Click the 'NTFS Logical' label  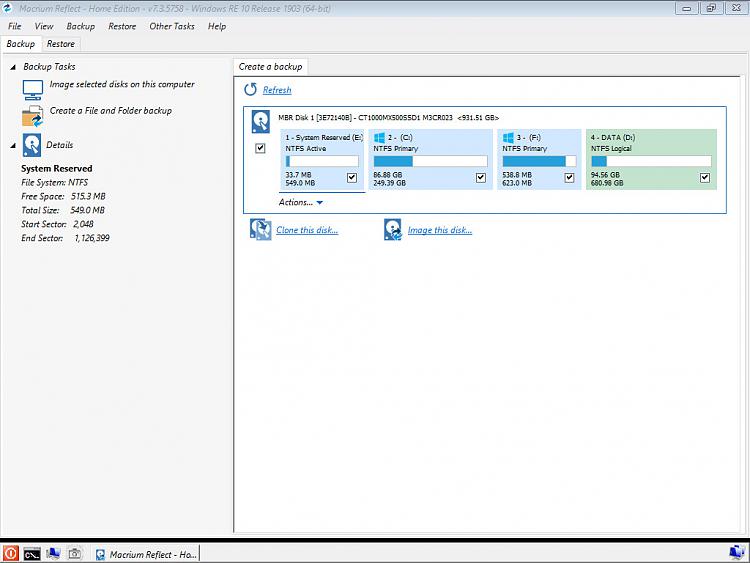tap(611, 149)
